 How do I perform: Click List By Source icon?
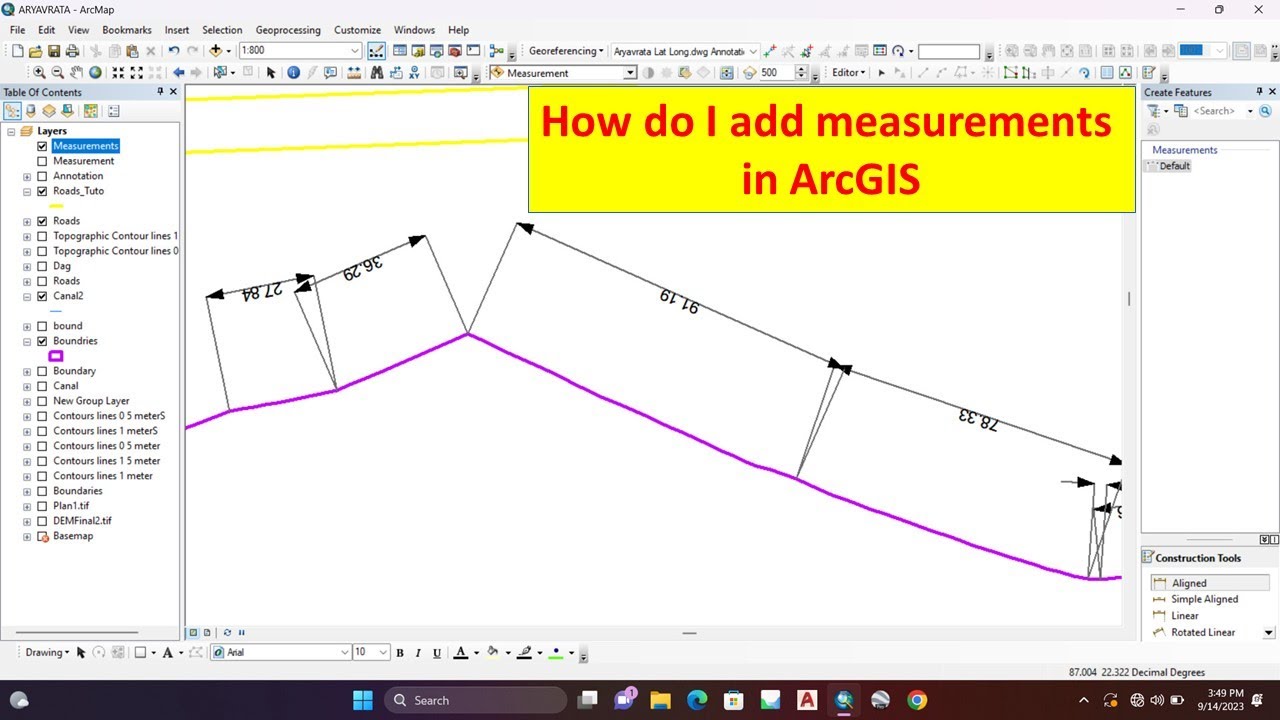31,111
